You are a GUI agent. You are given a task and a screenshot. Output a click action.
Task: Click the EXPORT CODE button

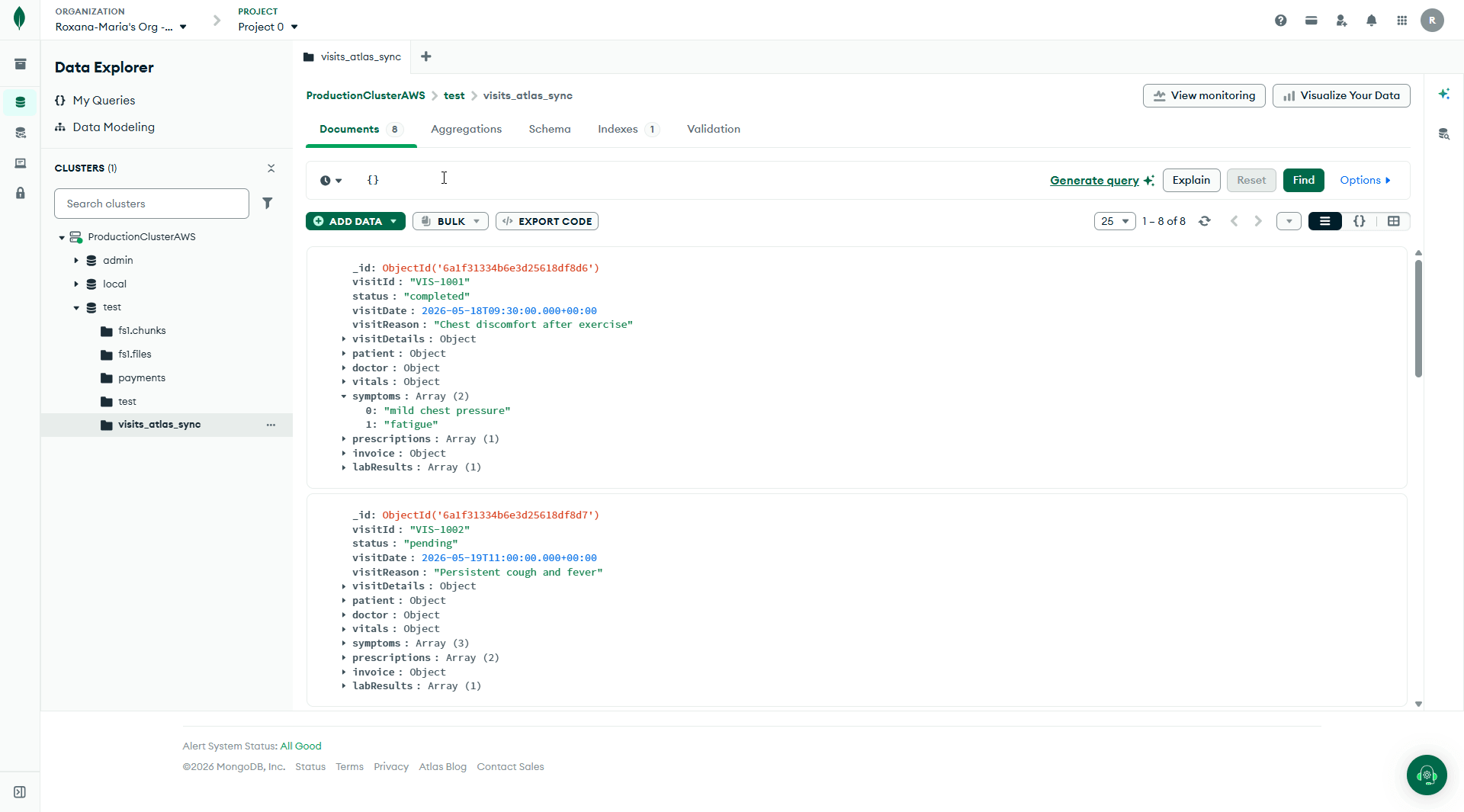(547, 221)
